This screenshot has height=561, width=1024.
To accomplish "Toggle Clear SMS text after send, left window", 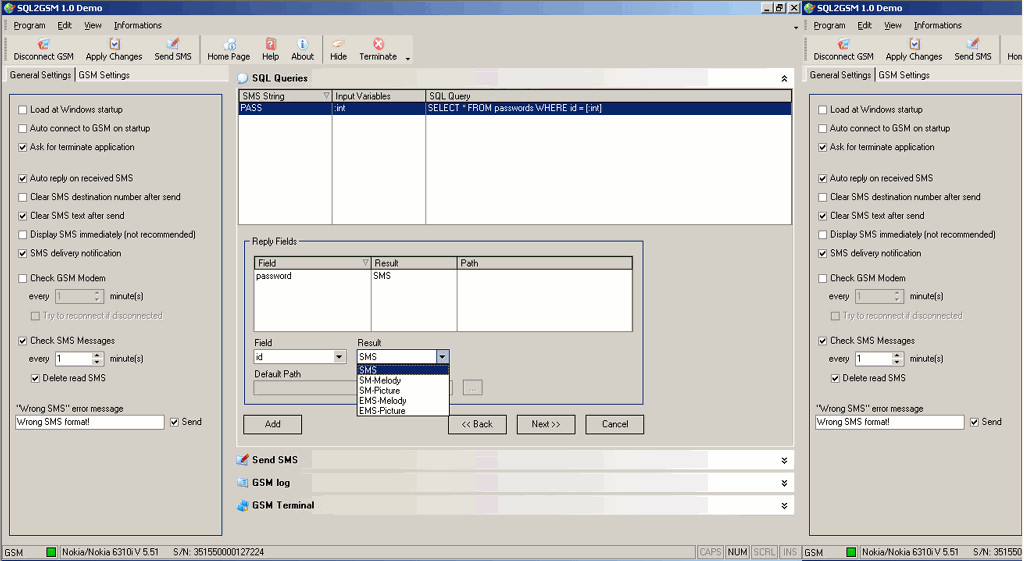I will (x=23, y=216).
